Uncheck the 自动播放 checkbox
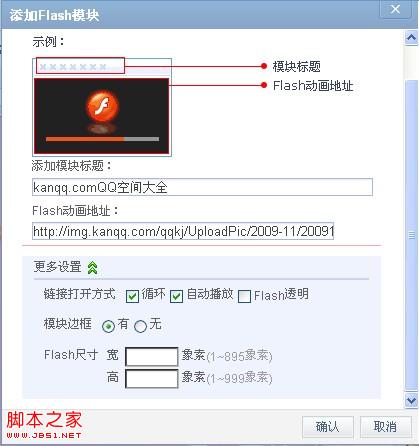This screenshot has width=419, height=446. click(176, 296)
